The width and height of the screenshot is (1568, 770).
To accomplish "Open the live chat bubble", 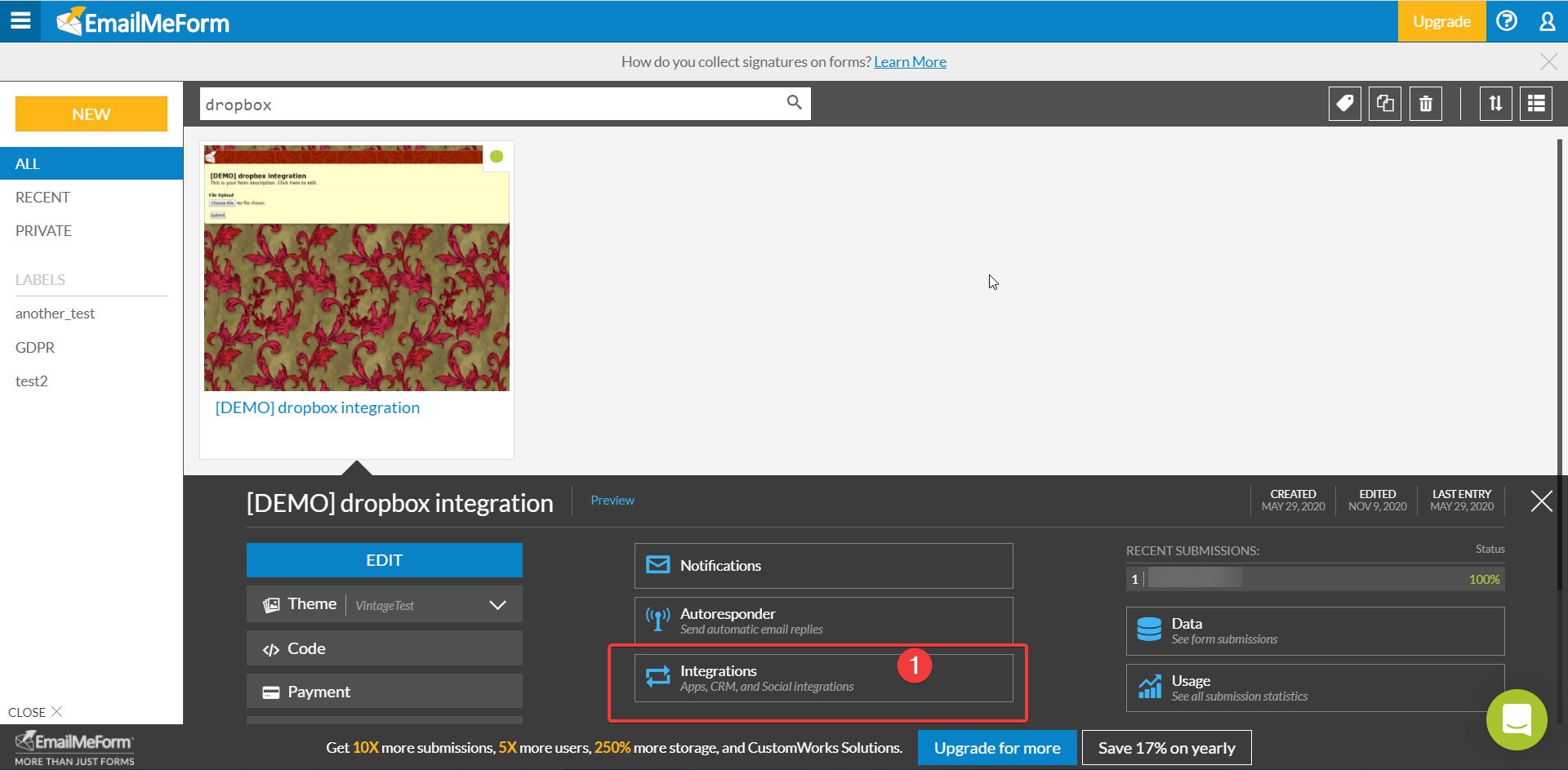I will (1517, 719).
